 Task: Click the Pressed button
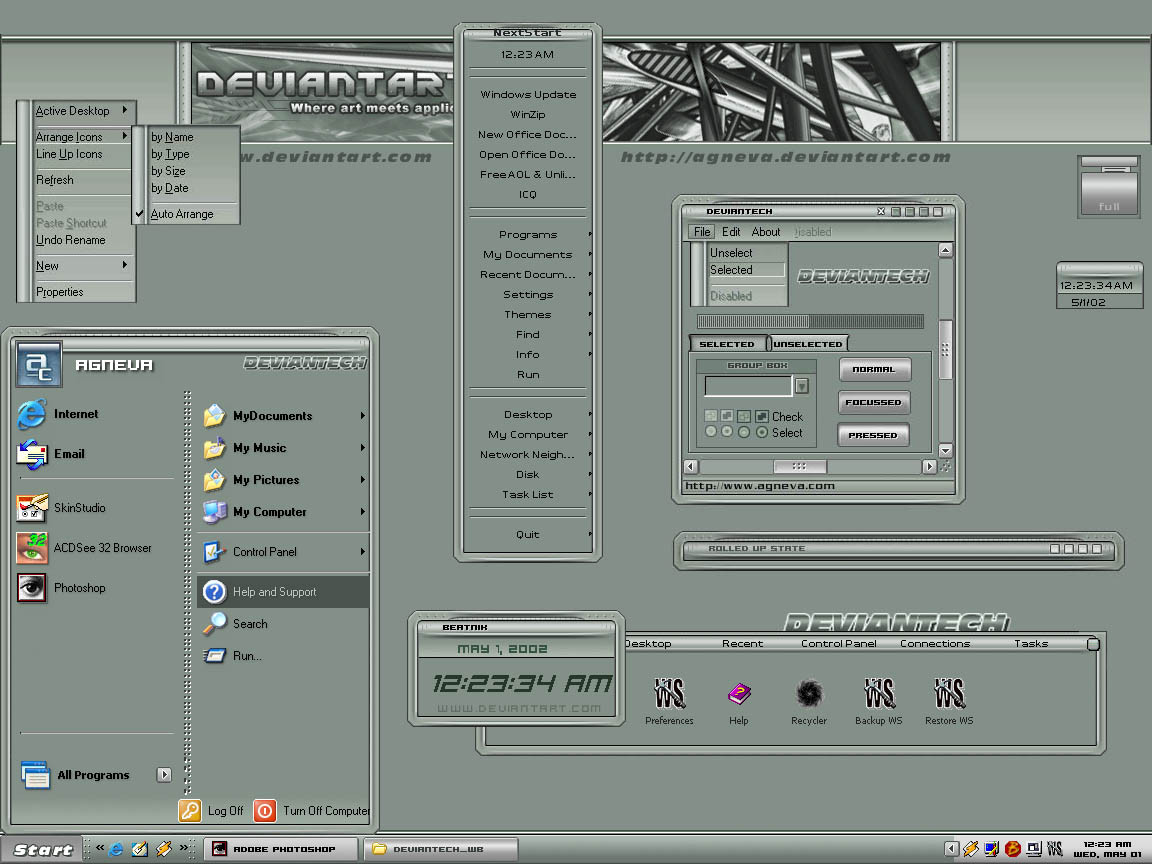874,435
